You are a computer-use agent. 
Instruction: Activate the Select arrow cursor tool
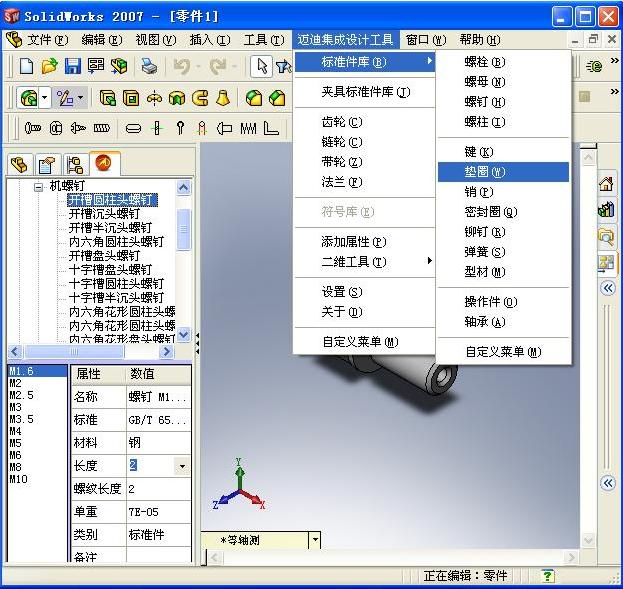point(261,66)
